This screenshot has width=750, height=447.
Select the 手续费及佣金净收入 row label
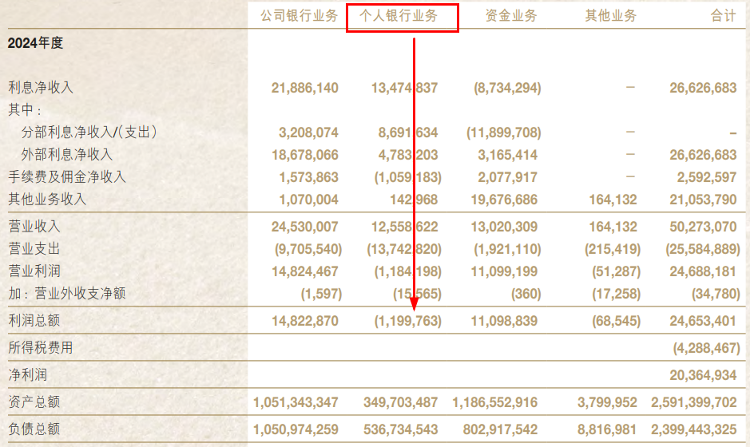coord(67,177)
